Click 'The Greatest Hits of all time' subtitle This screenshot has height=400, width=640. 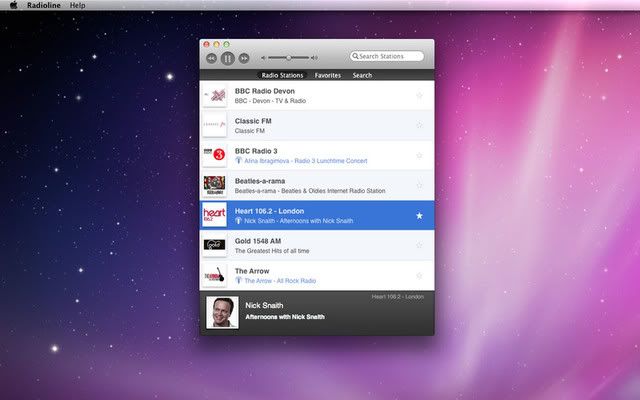click(x=272, y=251)
